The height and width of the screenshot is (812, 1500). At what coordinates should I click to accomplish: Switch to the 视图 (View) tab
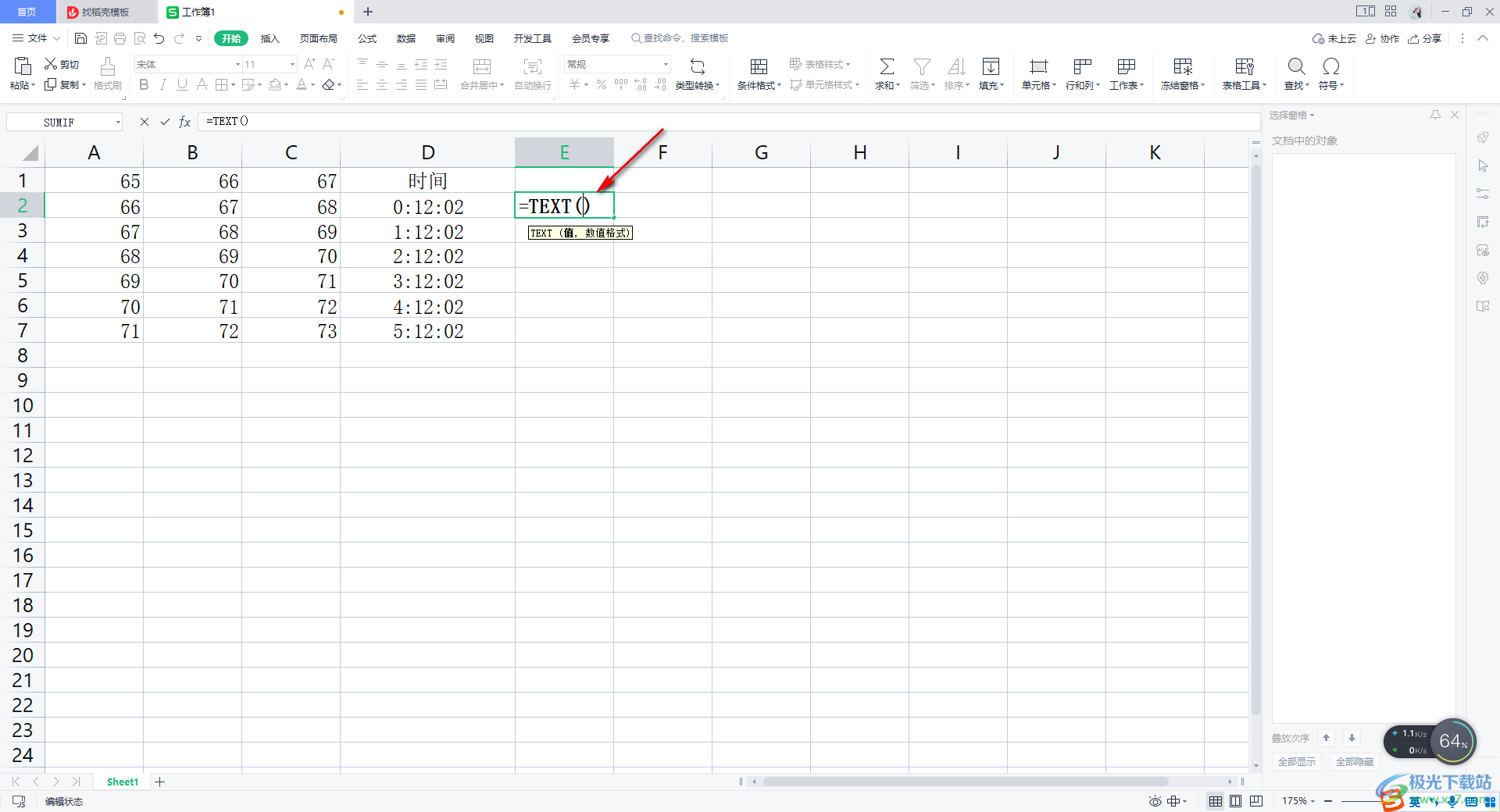[484, 38]
